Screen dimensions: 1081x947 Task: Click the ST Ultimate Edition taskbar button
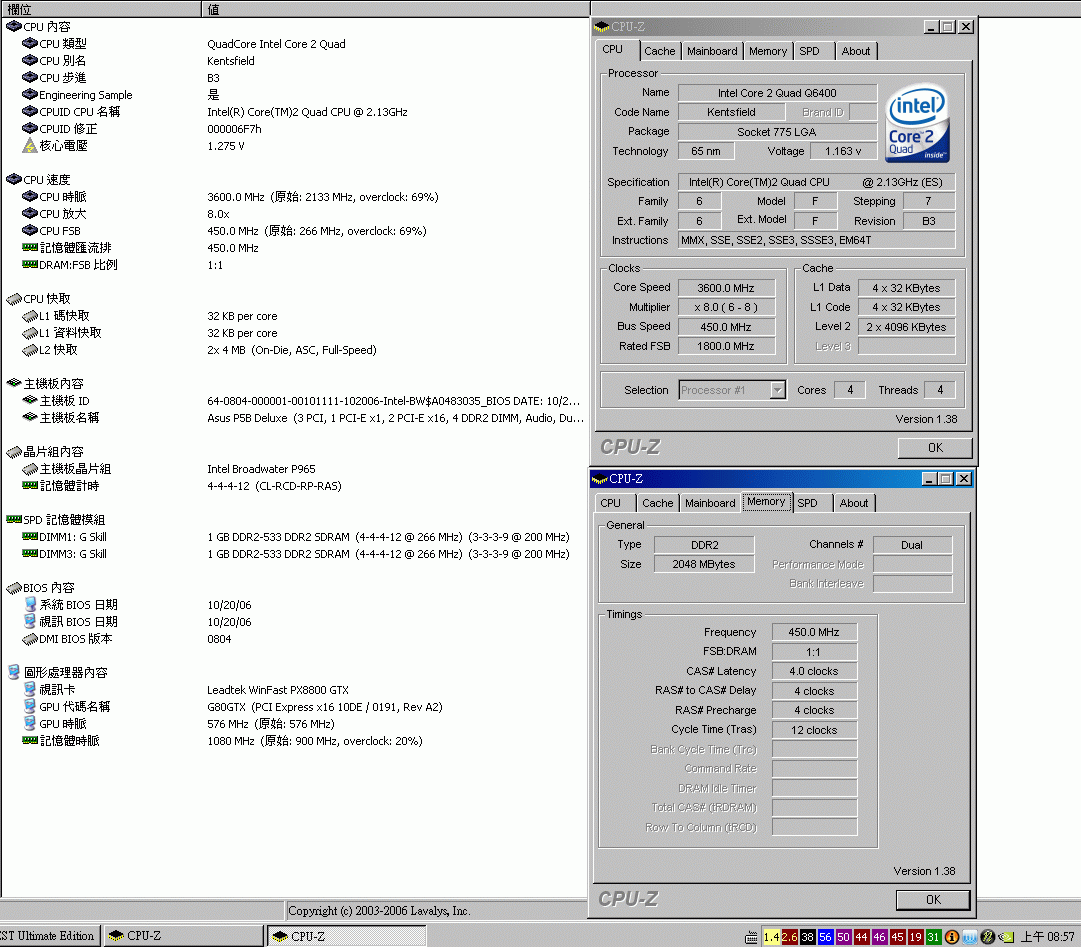click(50, 936)
